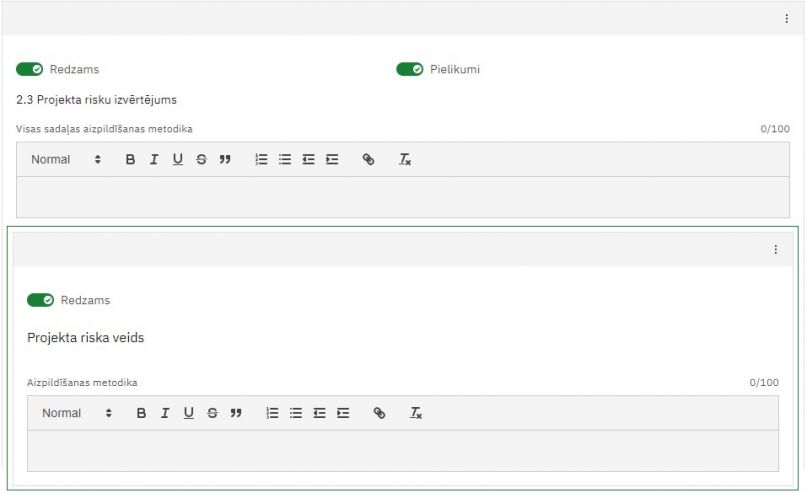Open three-dot menu of Projekta riska veids card
Viewport: 807px width, 493px height.
[x=775, y=250]
